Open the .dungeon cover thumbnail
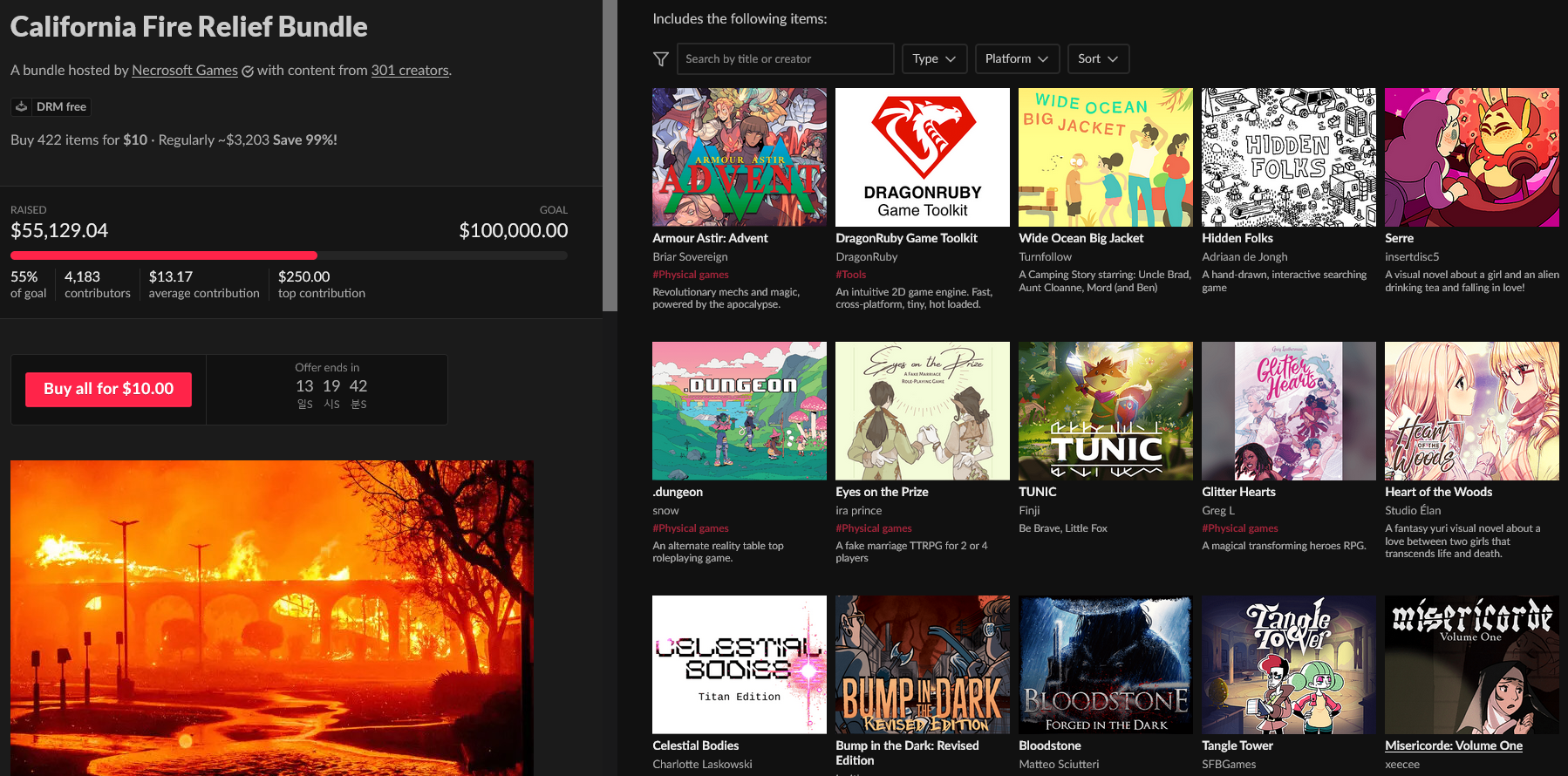The height and width of the screenshot is (776, 1568). pyautogui.click(x=740, y=411)
